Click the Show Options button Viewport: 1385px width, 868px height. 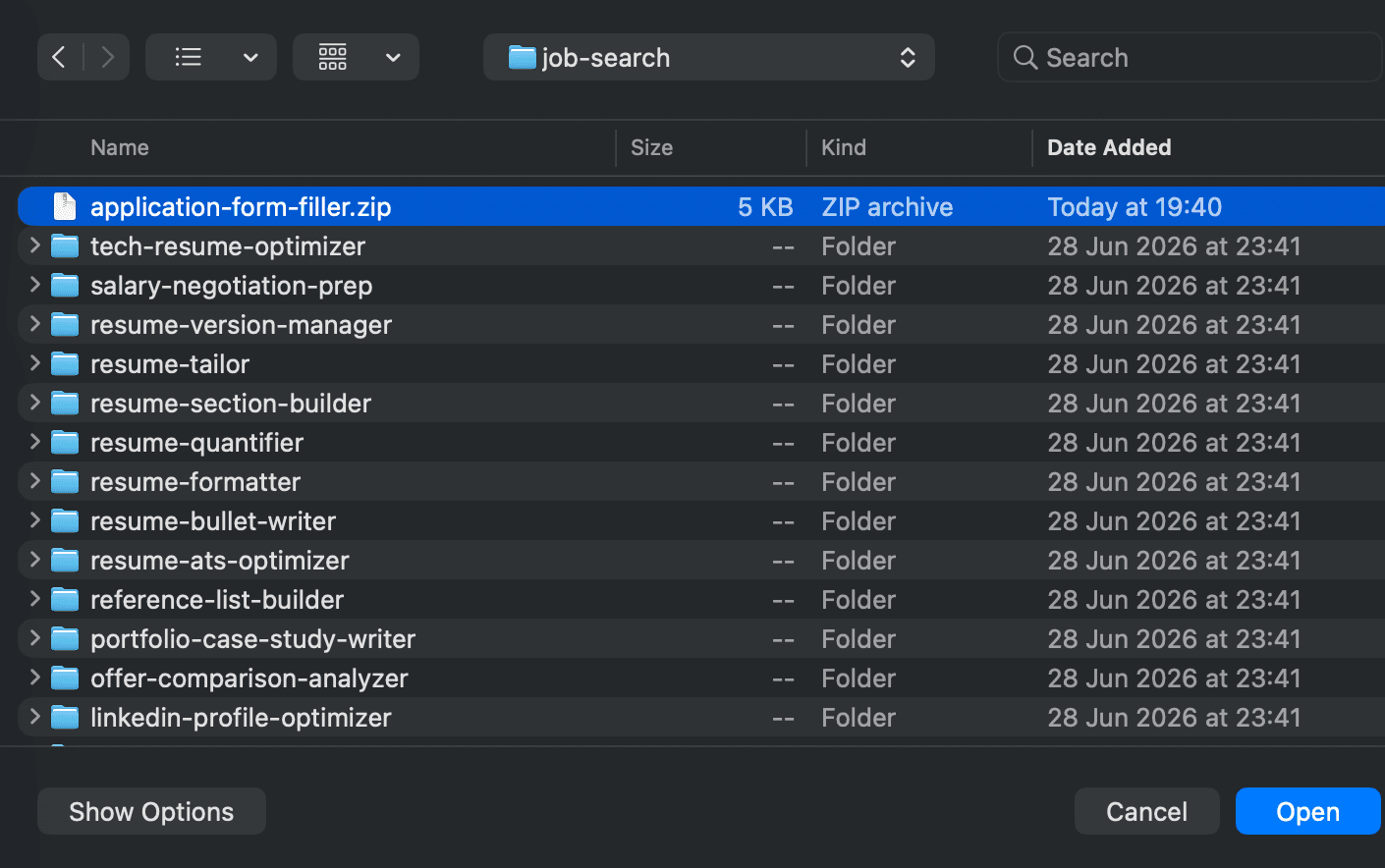(151, 811)
